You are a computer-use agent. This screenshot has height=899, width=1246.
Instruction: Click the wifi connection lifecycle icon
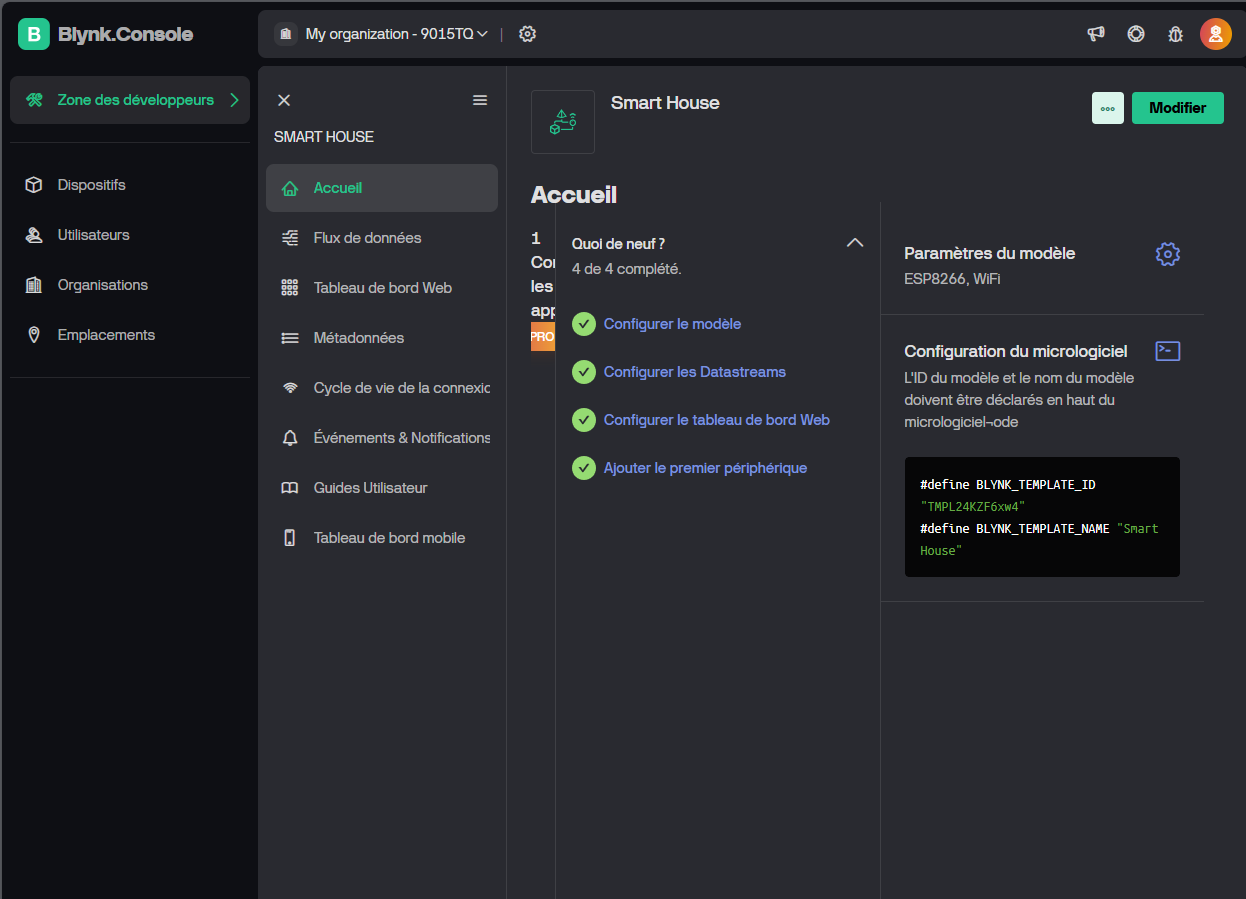tap(290, 388)
